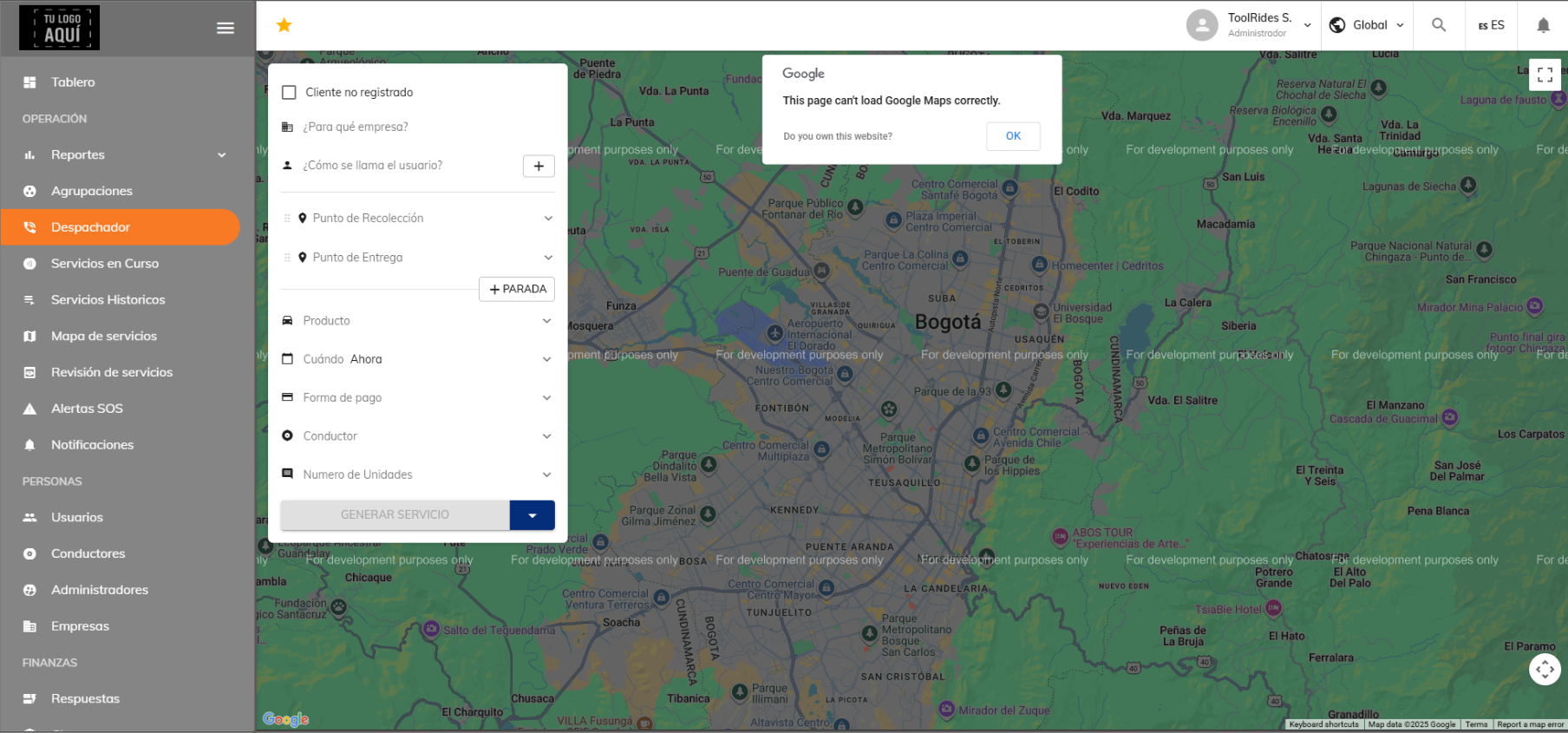Click the GENERAR SERVICIO button
1568x733 pixels.
(x=395, y=515)
